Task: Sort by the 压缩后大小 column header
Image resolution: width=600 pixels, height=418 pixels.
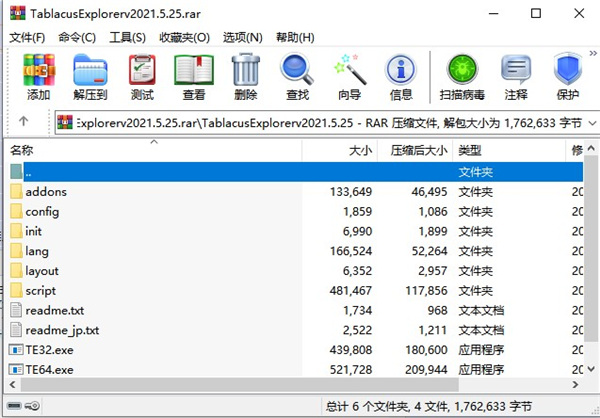Action: coord(415,150)
